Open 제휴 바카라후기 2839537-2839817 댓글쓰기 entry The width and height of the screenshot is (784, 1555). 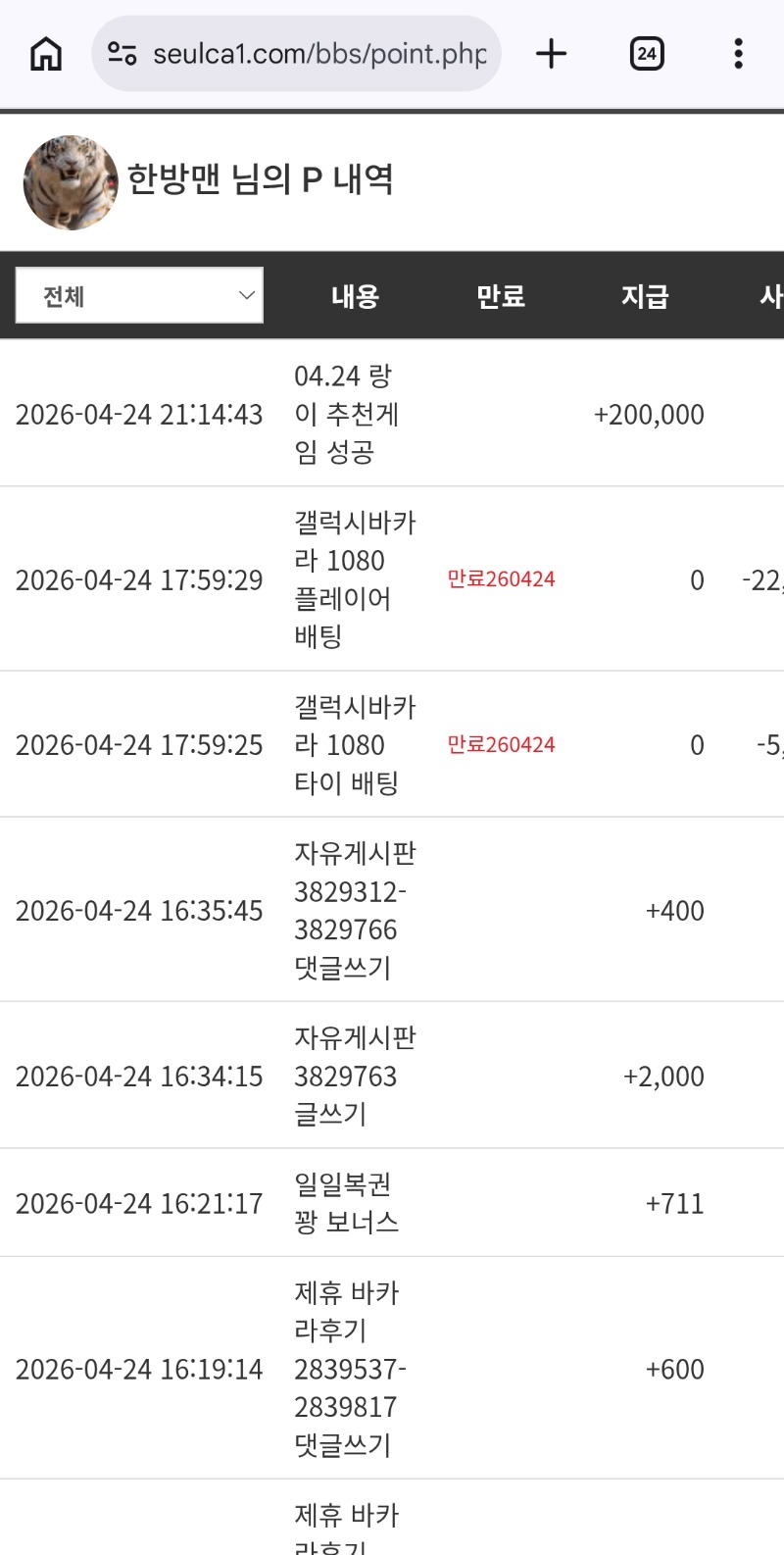[349, 1369]
